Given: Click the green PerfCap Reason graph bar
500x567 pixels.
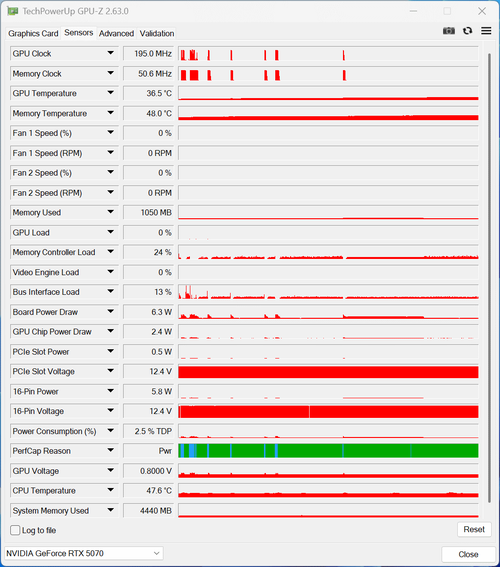Looking at the screenshot, I should point(328,451).
